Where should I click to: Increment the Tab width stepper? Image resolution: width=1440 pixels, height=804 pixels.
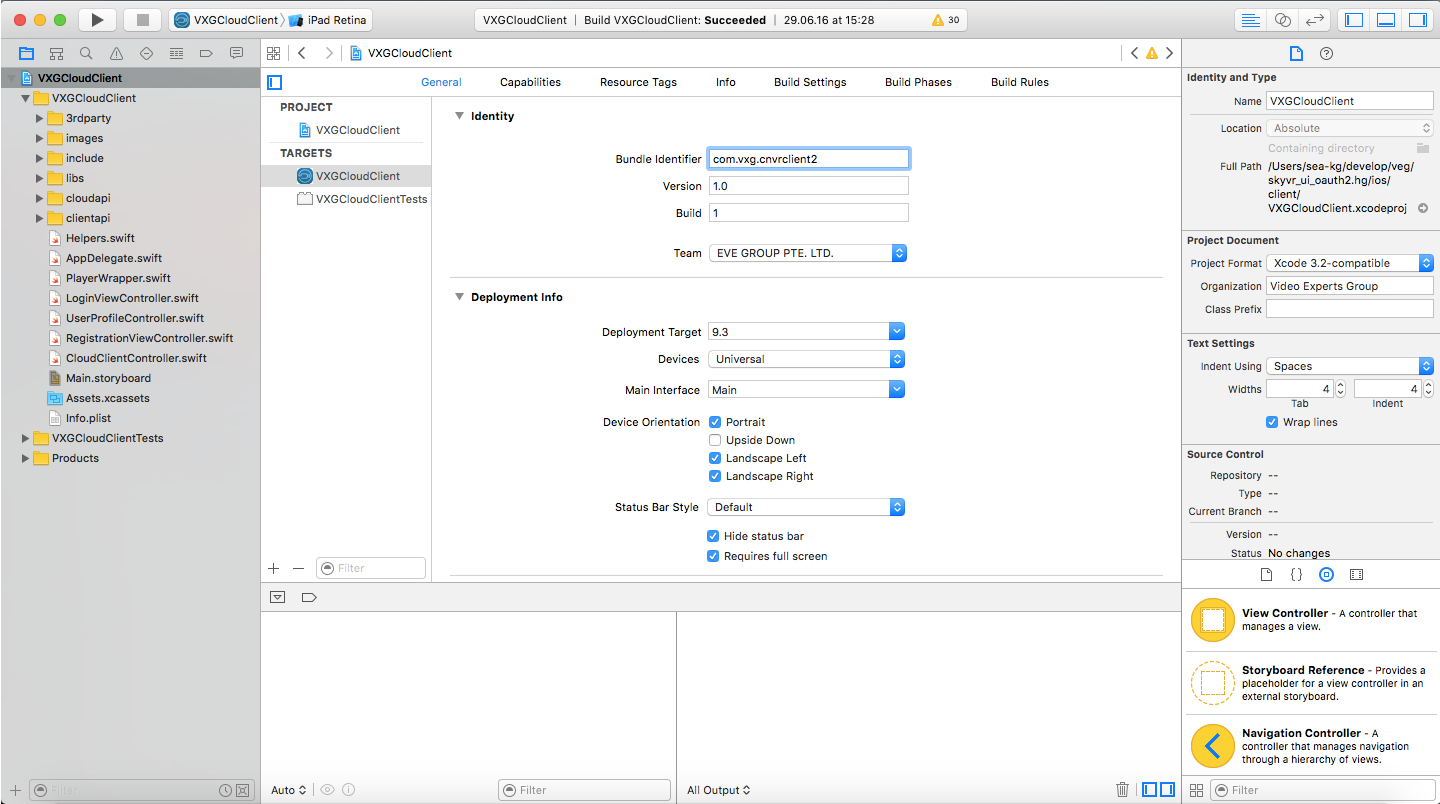[x=1341, y=385]
